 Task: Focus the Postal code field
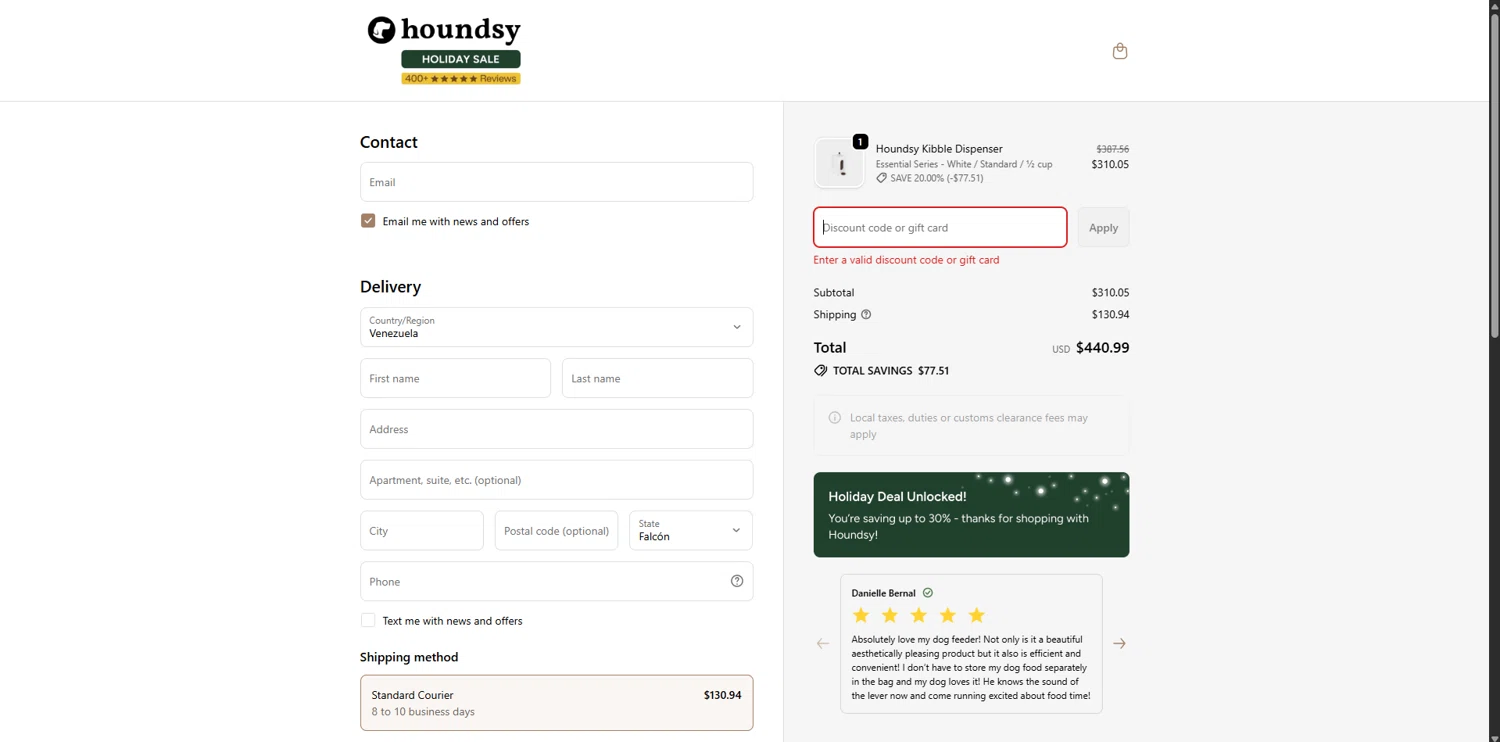[556, 530]
